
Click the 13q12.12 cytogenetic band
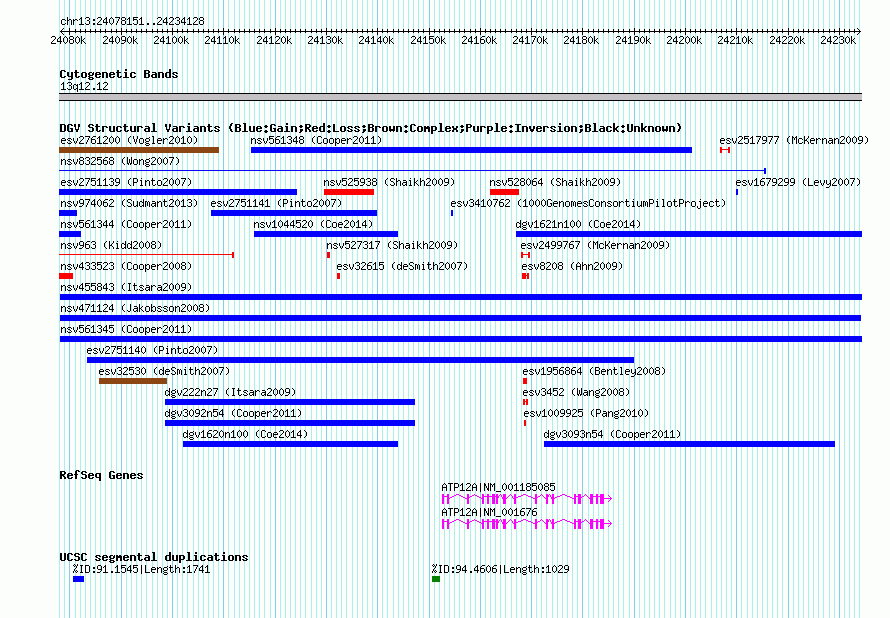460,97
